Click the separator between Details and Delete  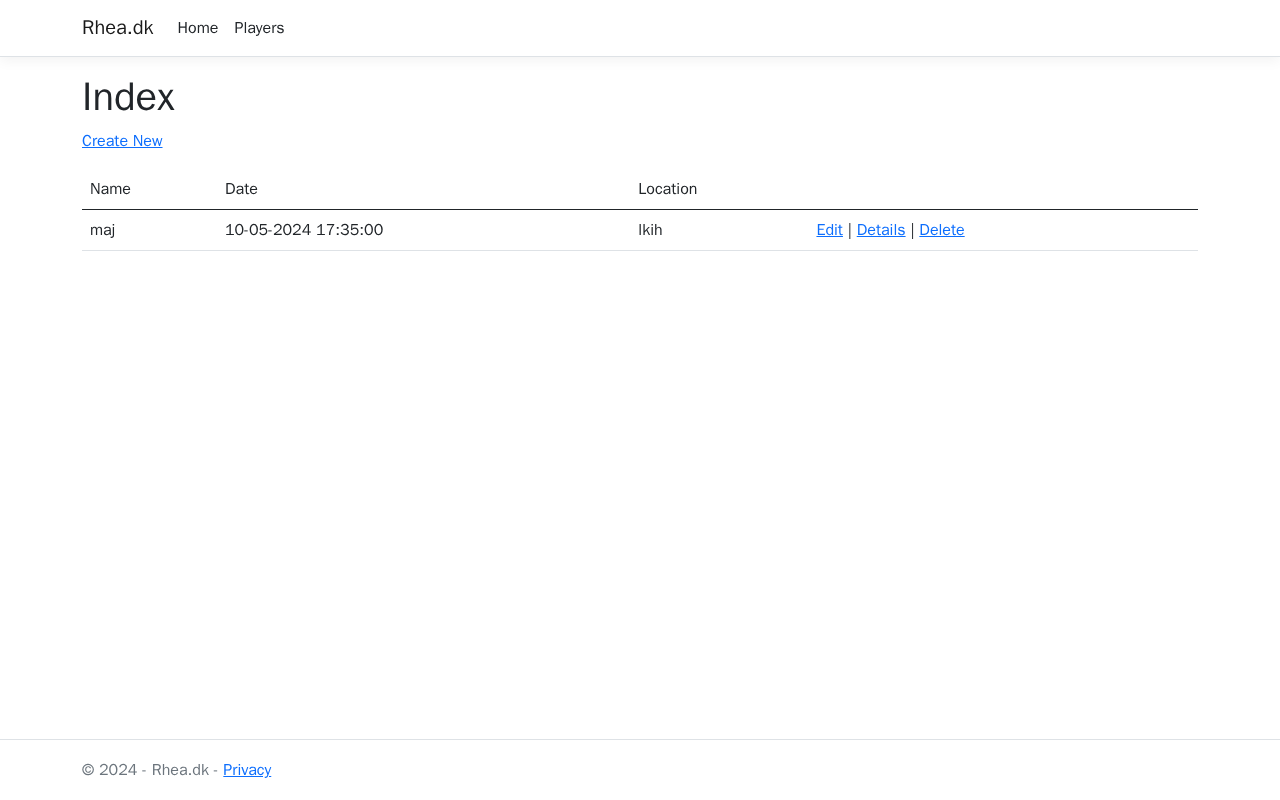click(x=912, y=230)
